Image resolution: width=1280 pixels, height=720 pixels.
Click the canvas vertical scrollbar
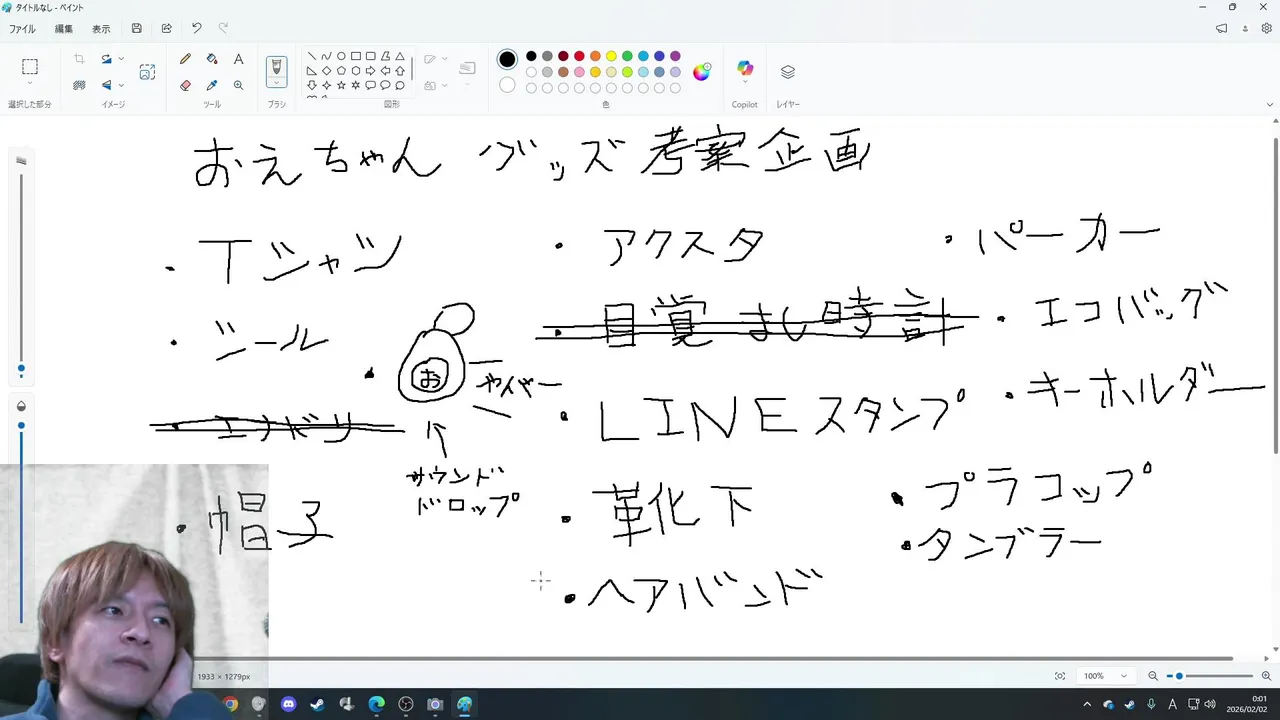pos(1275,295)
